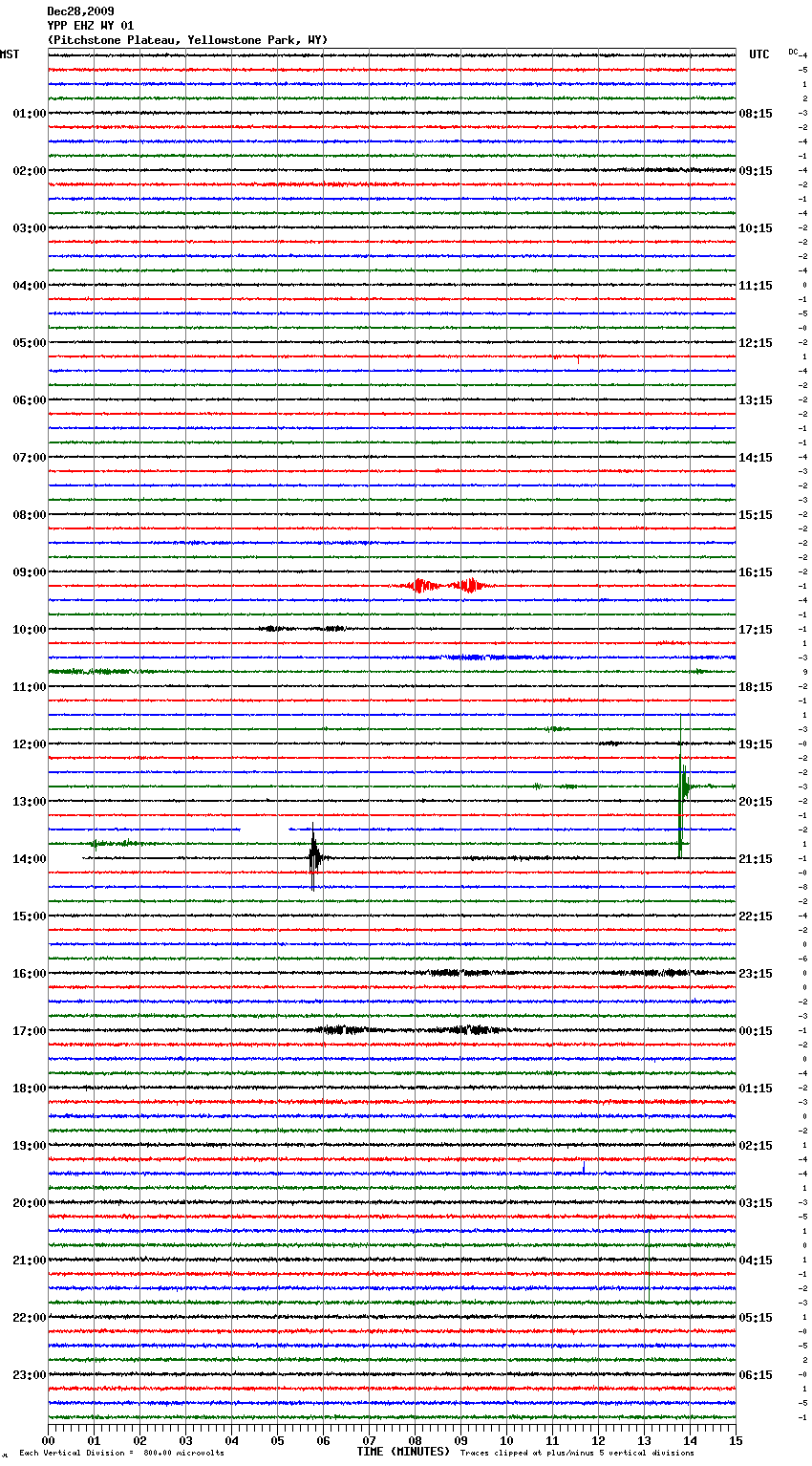Click the 10:15 UTC time label
The image size is (812, 1466).
(756, 228)
